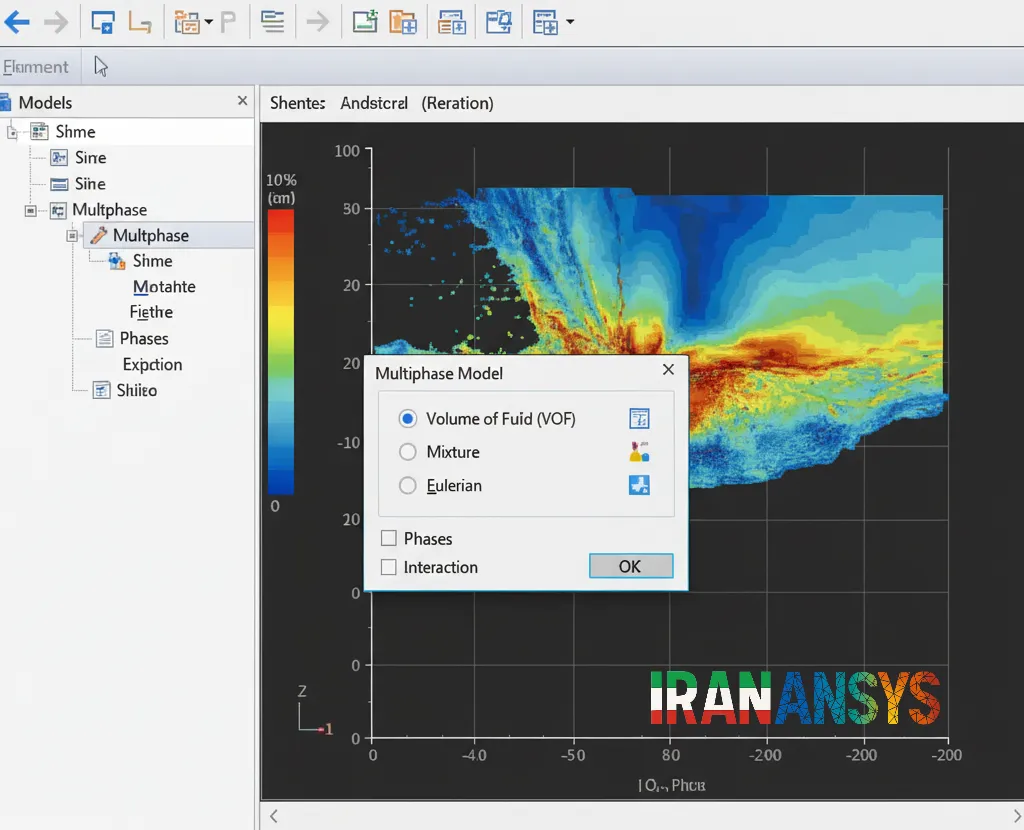Select the Fiethe tree item

(151, 312)
